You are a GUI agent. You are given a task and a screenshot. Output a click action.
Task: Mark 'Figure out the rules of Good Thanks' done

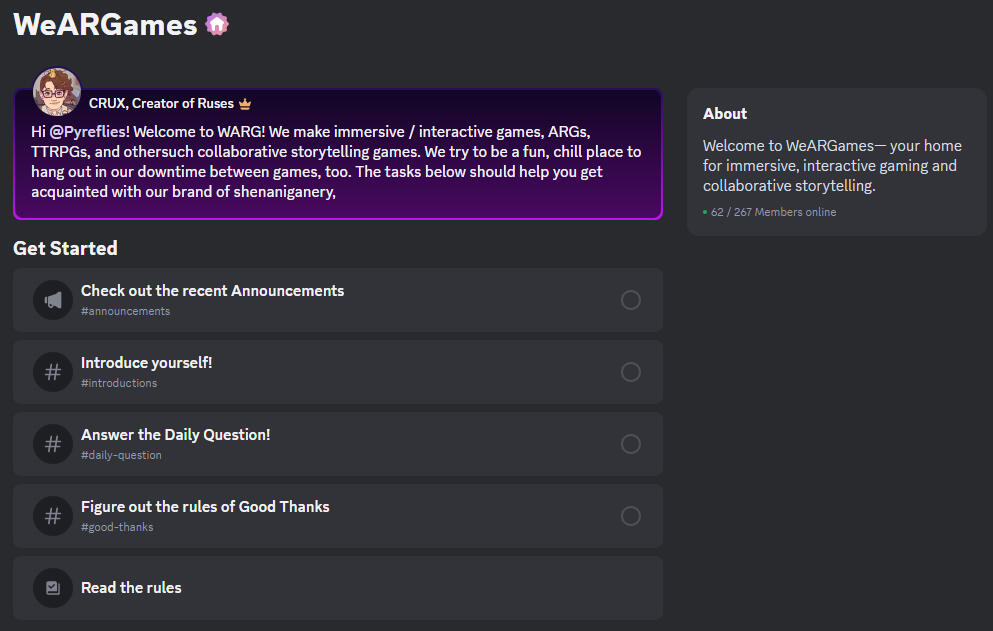pos(631,516)
